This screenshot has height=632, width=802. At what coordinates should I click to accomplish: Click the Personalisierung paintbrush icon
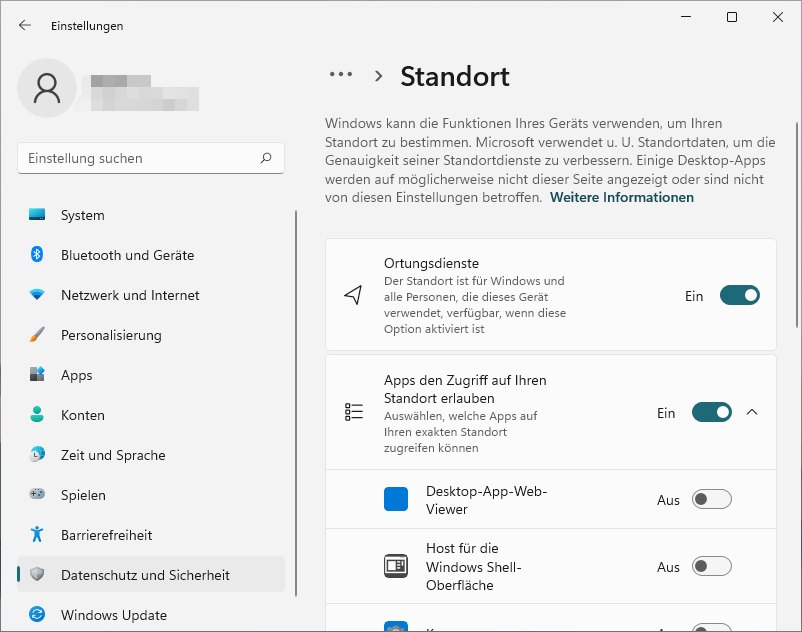pos(37,334)
